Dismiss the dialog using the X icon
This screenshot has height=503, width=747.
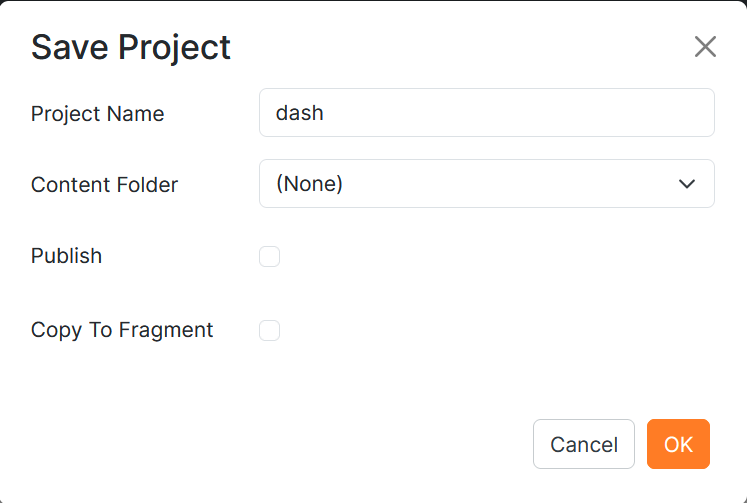click(705, 47)
